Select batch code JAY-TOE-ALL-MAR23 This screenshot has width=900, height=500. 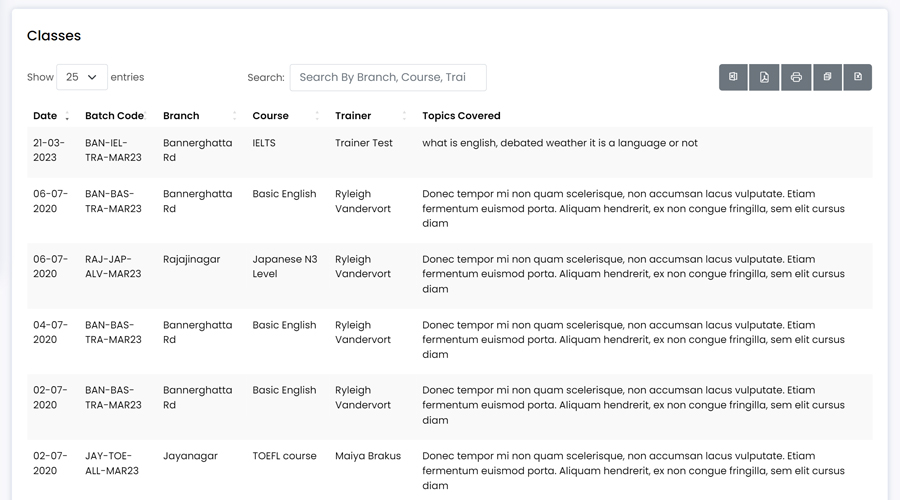pos(112,463)
